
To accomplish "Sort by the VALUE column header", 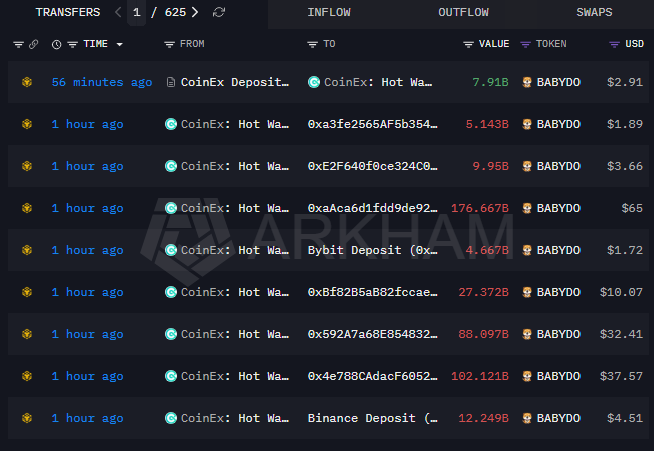I will coord(494,44).
